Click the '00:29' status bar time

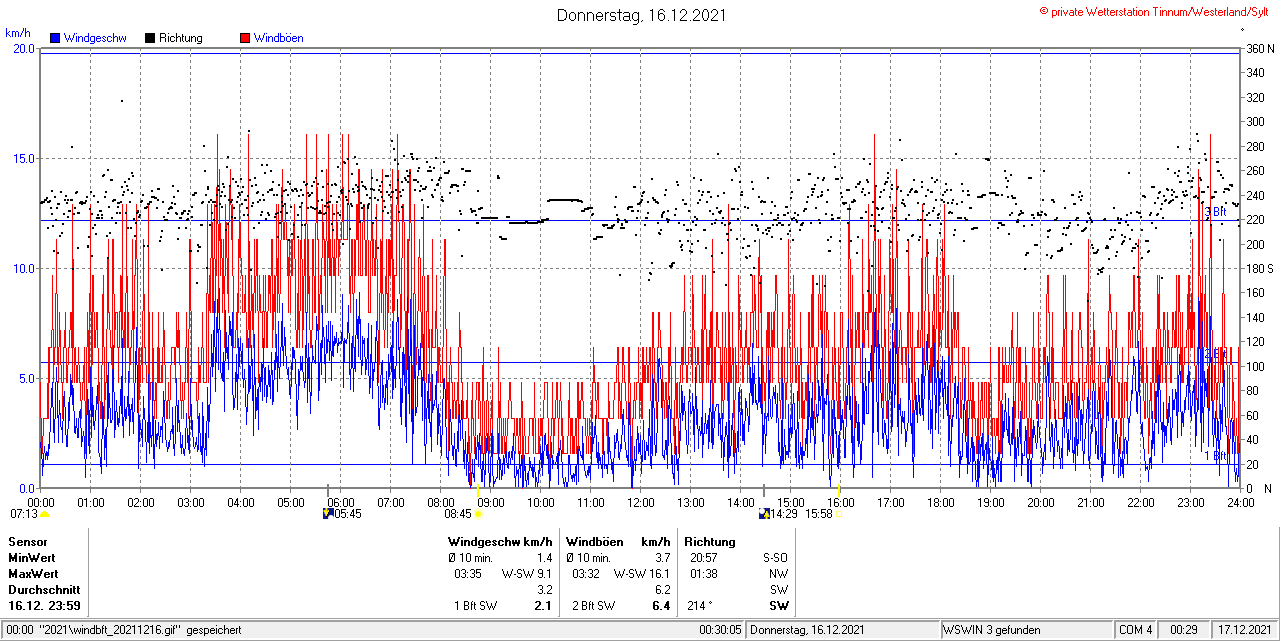tap(1184, 630)
